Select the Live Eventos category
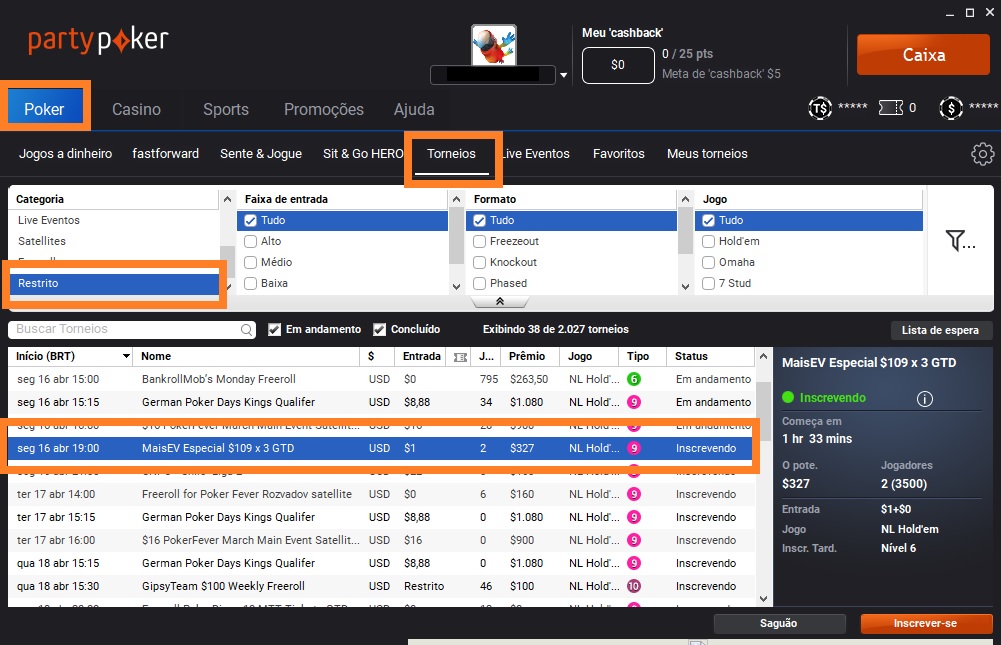The height and width of the screenshot is (645, 1001). pyautogui.click(x=114, y=220)
